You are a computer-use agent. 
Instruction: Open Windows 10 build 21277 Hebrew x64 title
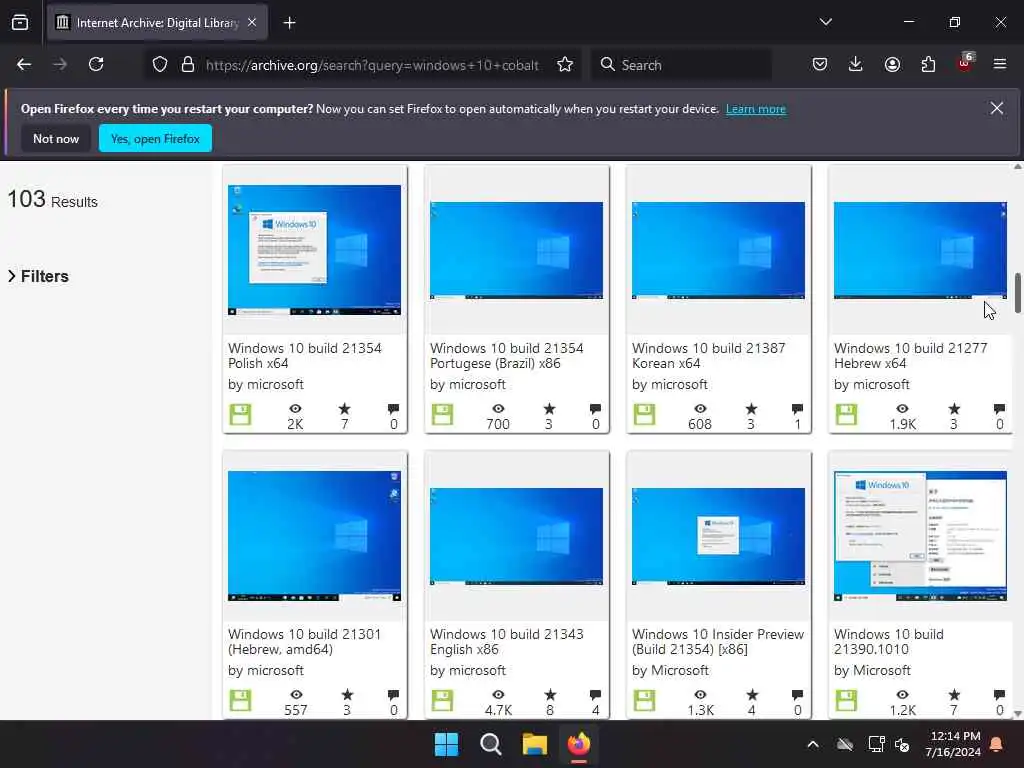[x=910, y=356]
